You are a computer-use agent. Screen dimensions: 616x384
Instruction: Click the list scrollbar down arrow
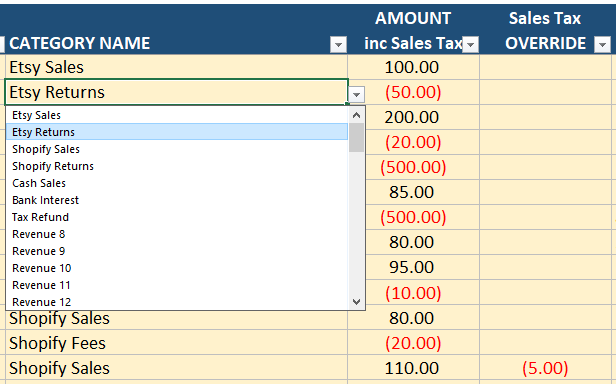tap(356, 301)
